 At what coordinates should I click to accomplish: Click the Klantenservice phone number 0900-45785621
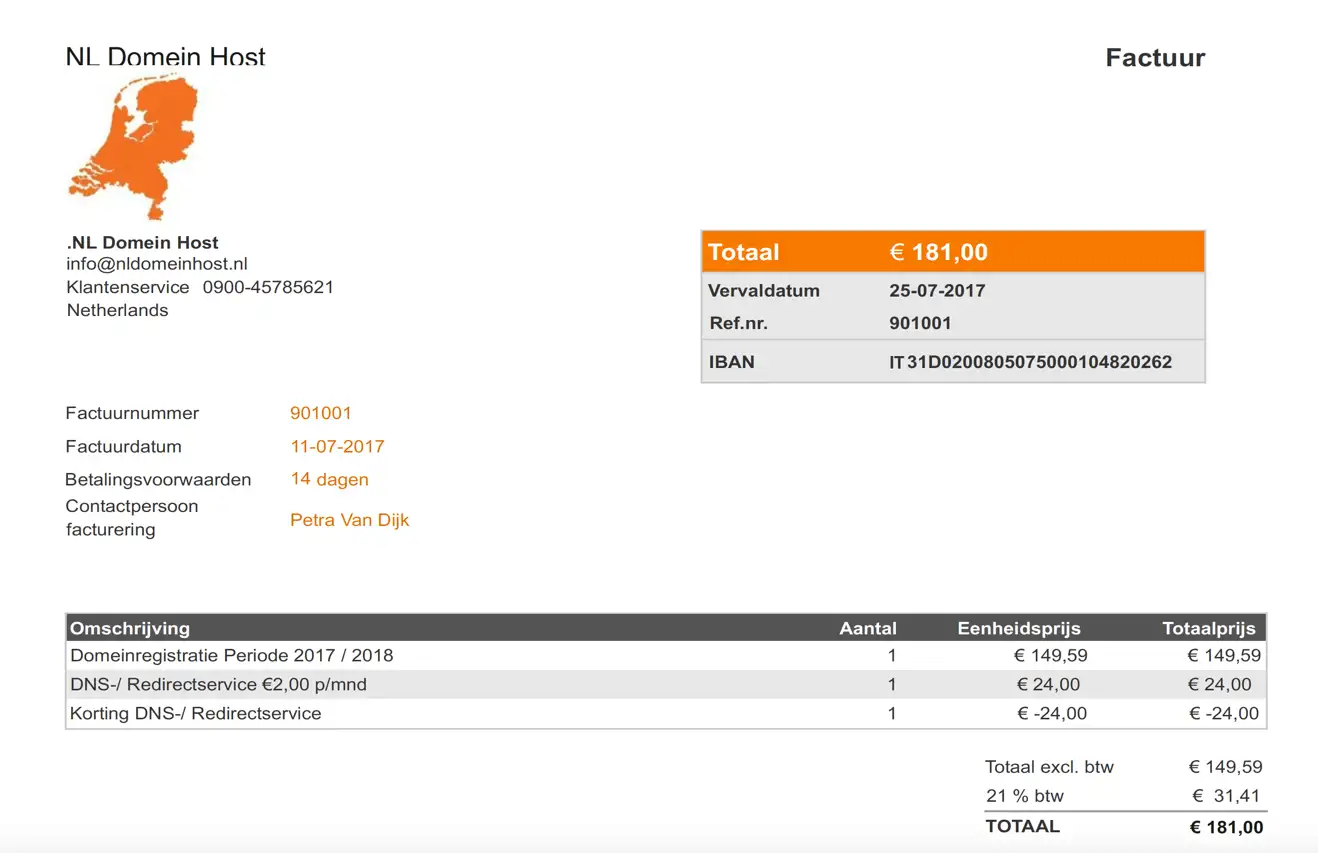pyautogui.click(x=267, y=287)
